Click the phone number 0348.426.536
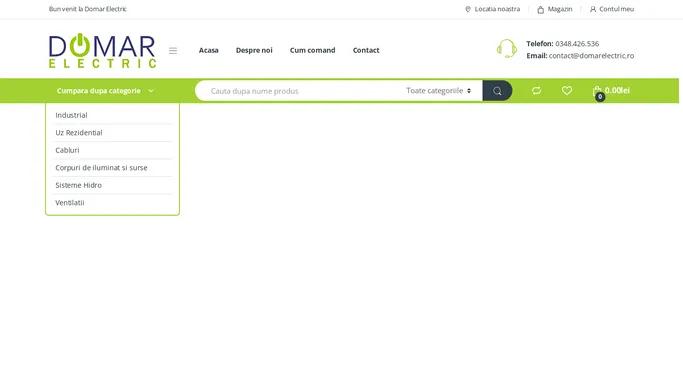 pos(577,44)
